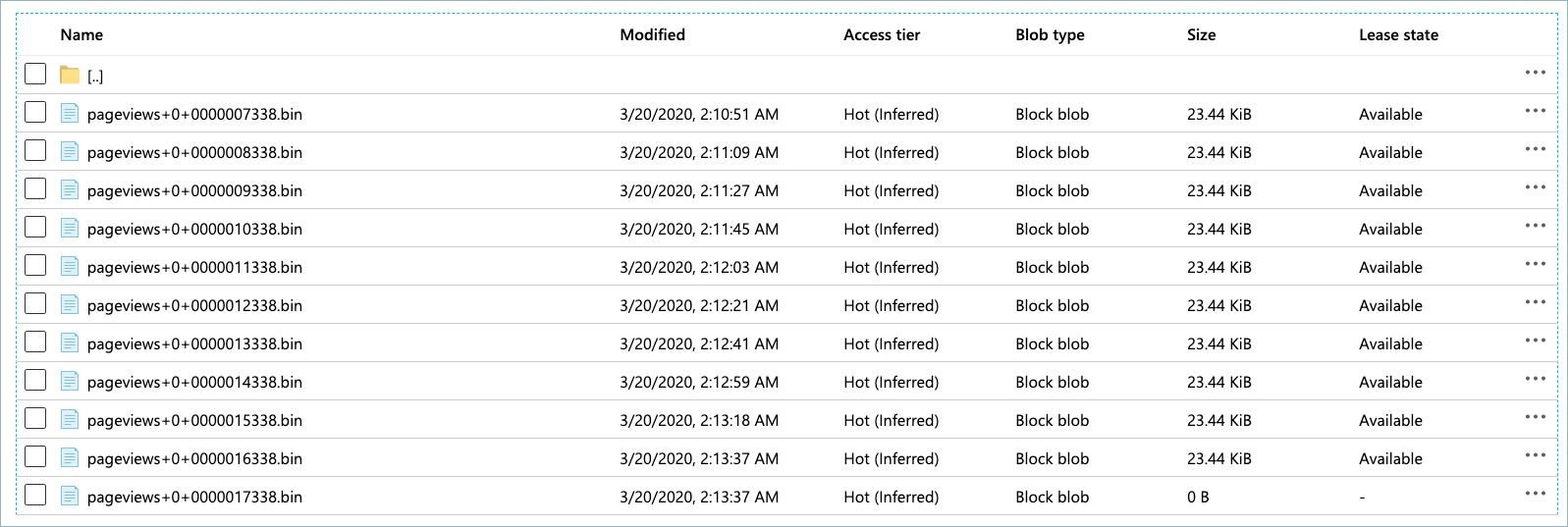Open context menu for pageviews+0+0000015338.bin

tap(1535, 417)
